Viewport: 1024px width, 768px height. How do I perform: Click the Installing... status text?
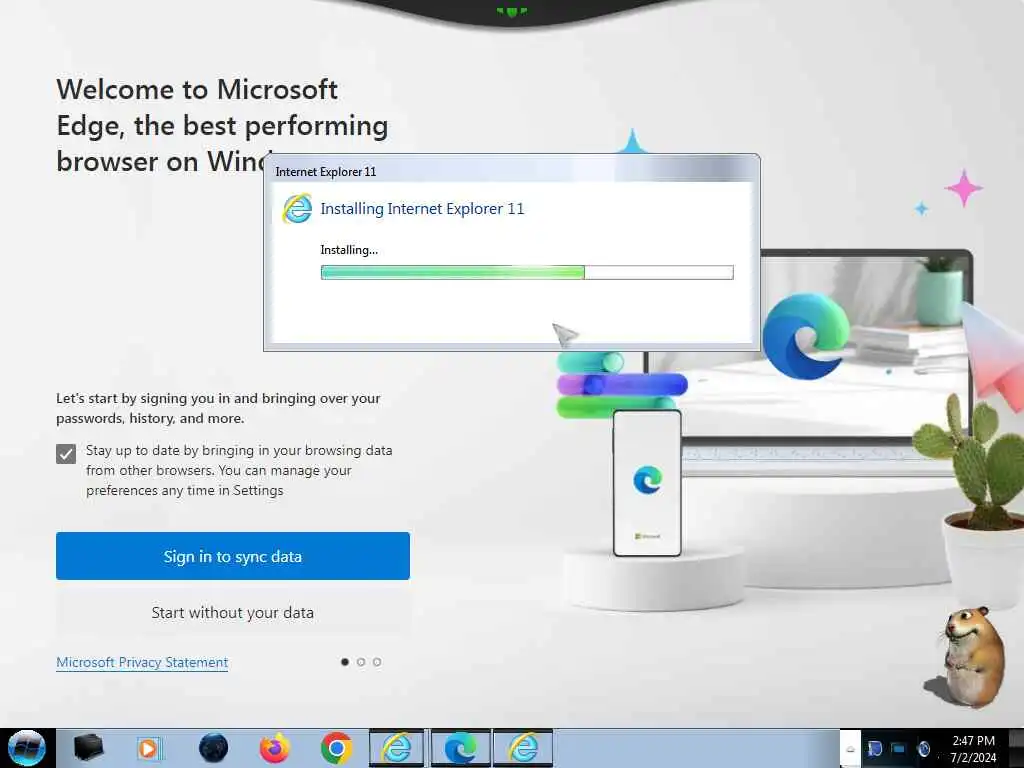click(x=349, y=249)
